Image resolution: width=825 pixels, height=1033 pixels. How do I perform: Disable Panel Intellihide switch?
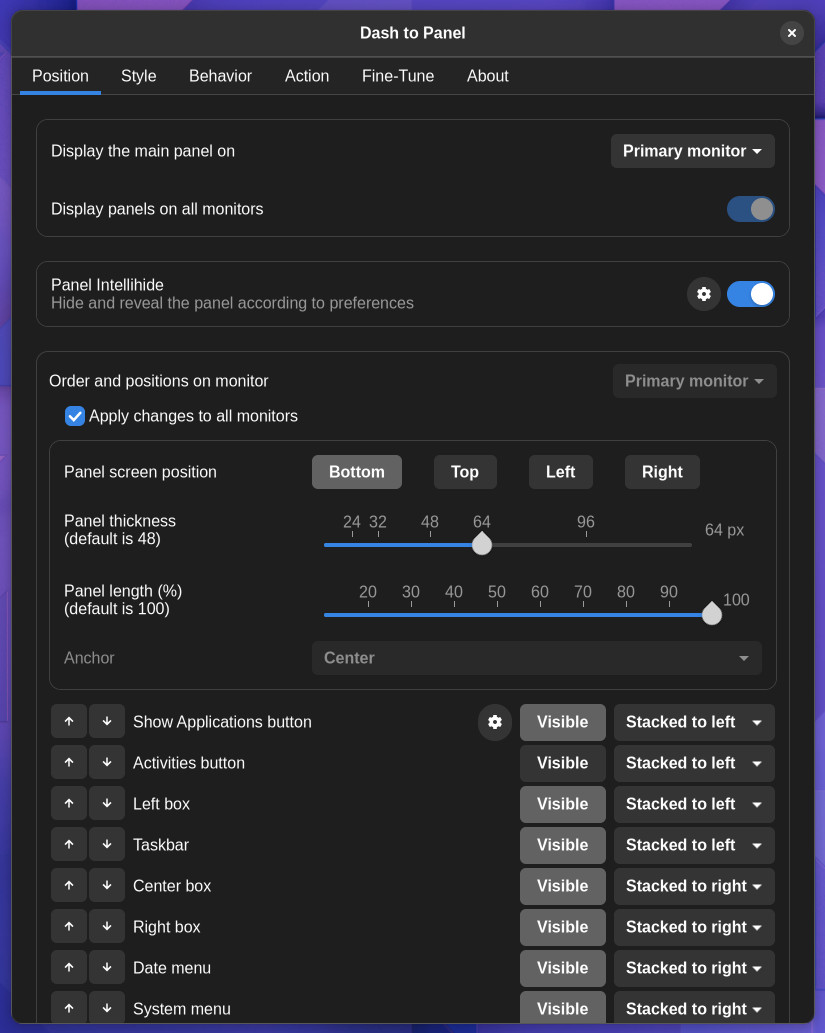[x=751, y=294]
